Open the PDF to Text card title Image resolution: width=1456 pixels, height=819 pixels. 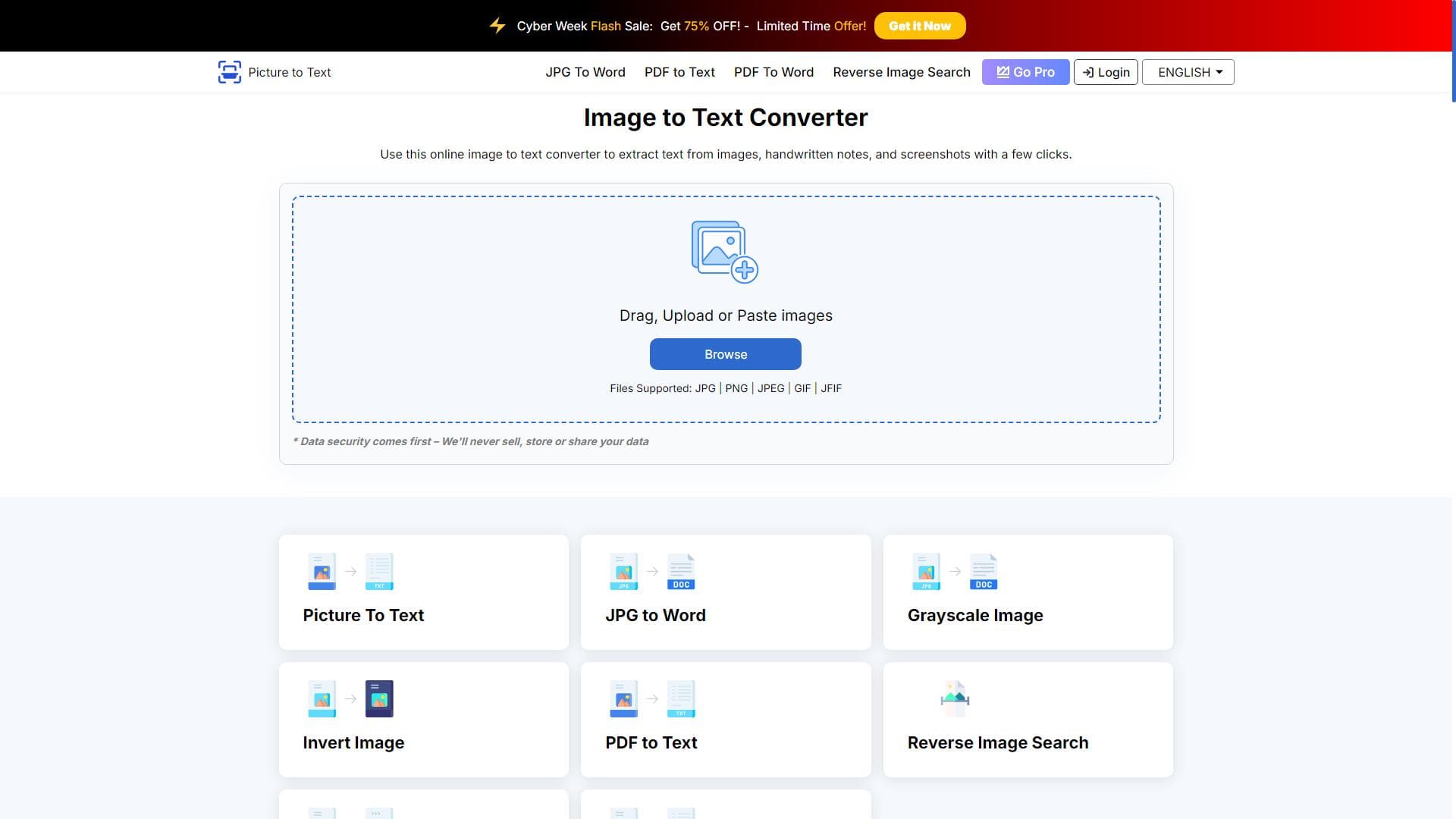[651, 742]
